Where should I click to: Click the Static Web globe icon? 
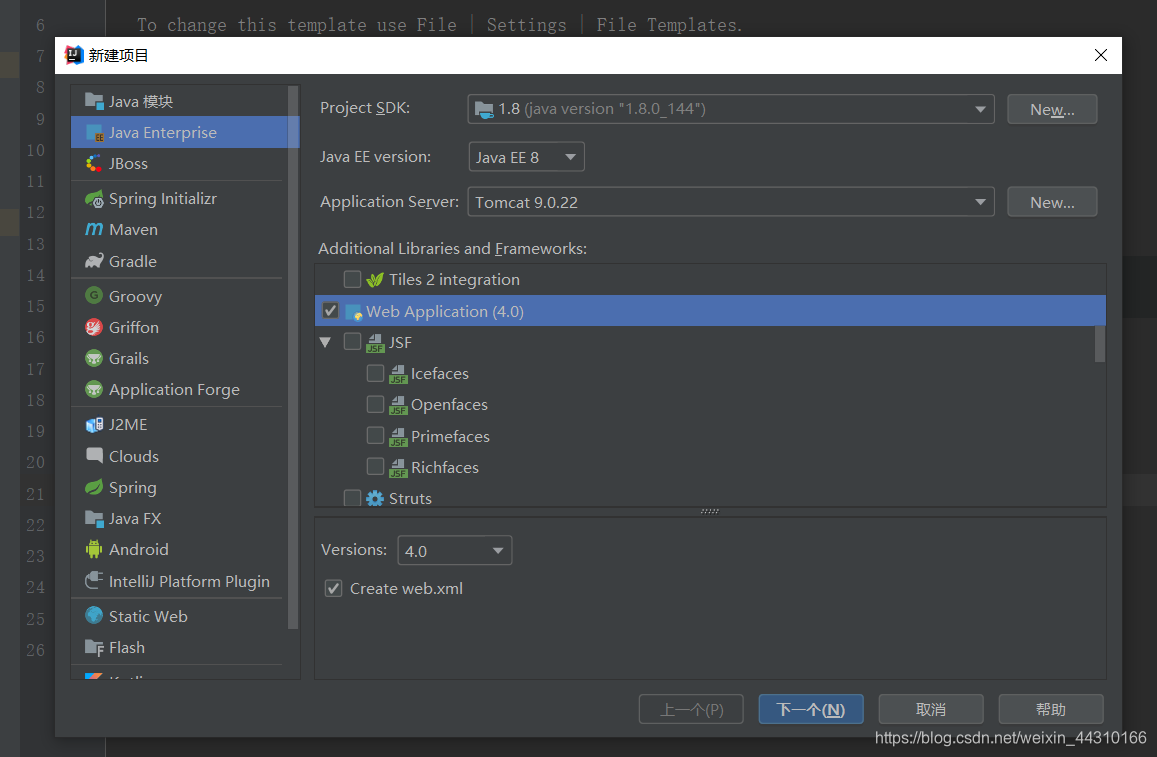click(94, 615)
